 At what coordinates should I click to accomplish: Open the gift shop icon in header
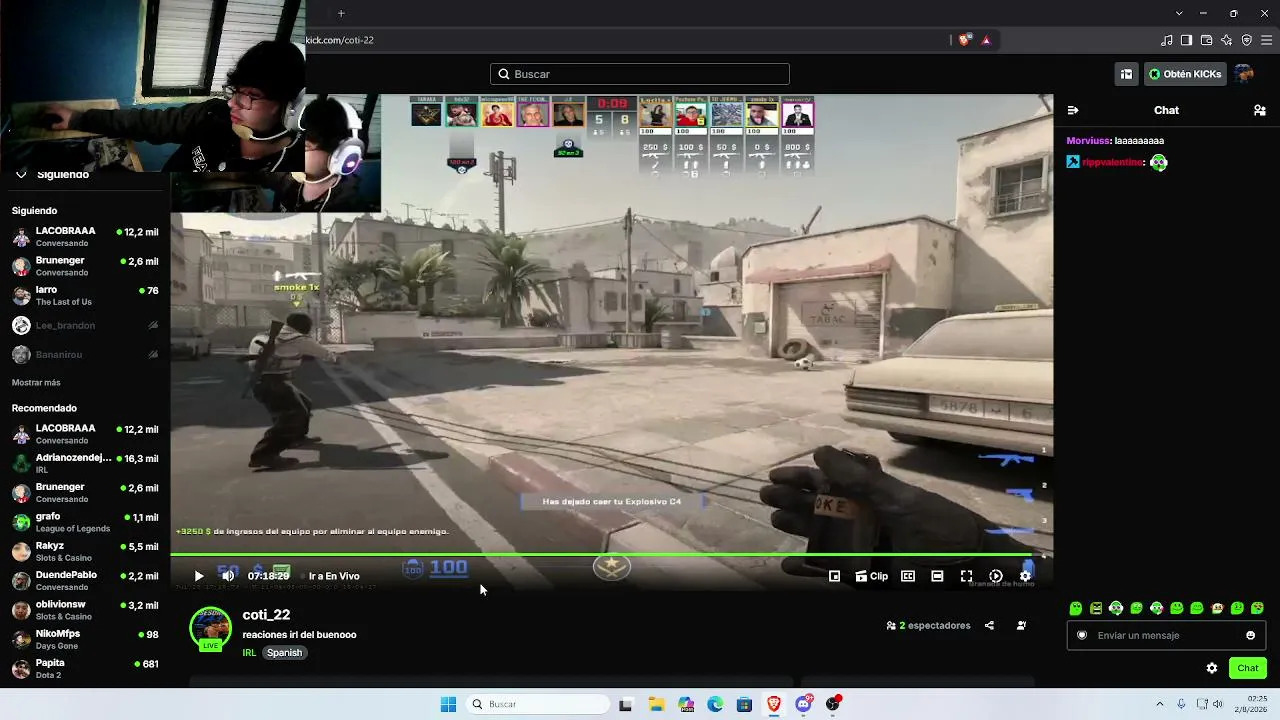pyautogui.click(x=1126, y=74)
